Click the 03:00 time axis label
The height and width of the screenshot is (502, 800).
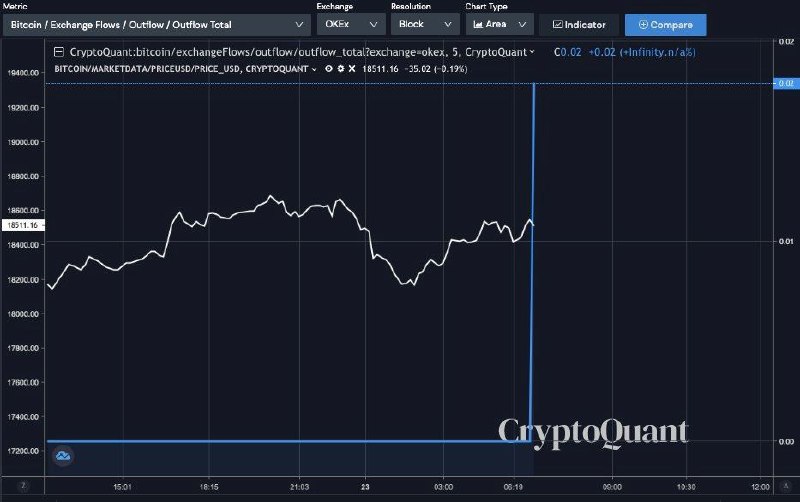point(443,487)
